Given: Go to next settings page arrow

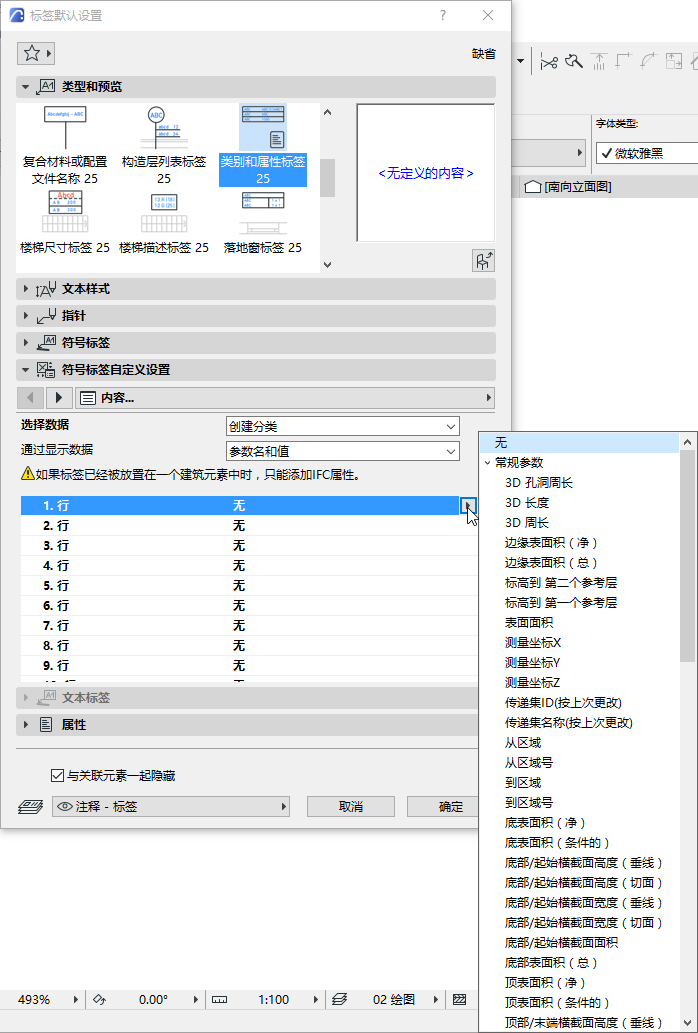Looking at the screenshot, I should pyautogui.click(x=59, y=398).
